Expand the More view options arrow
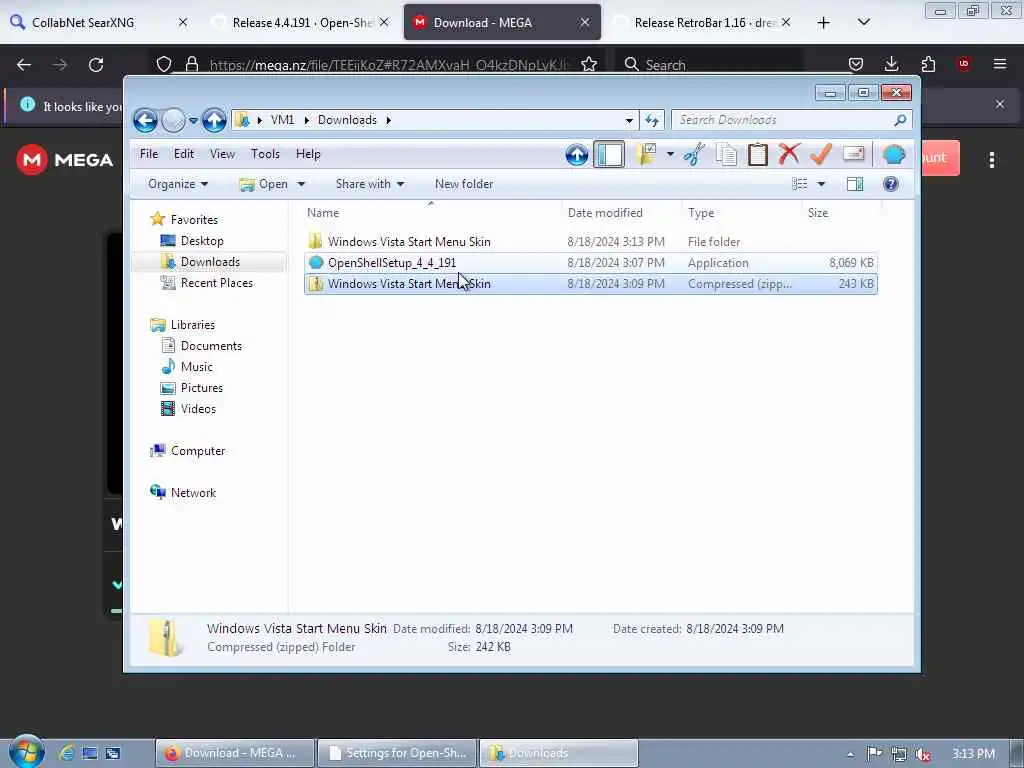Screen dimensions: 1024x768 click(822, 184)
